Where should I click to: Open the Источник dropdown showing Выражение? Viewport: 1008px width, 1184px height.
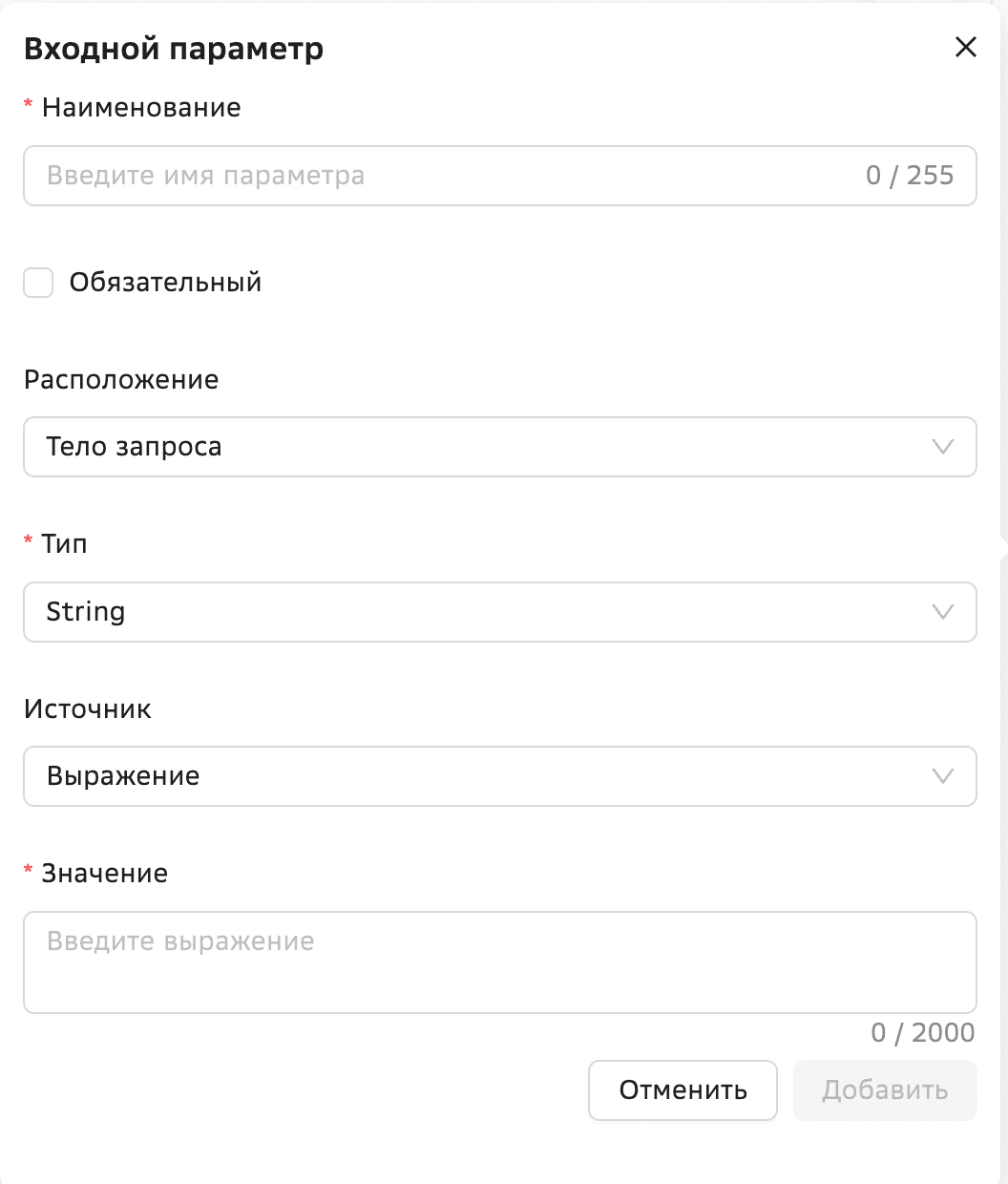pos(477,776)
